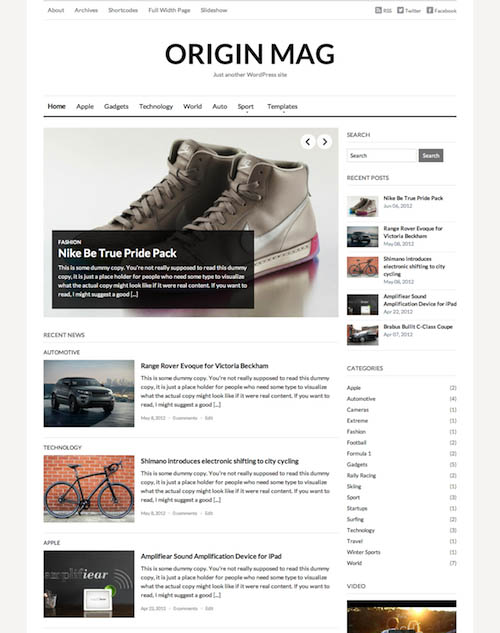Open Brabus Bullit C-Class Coupe thumbnail
500x633 pixels.
362,335
